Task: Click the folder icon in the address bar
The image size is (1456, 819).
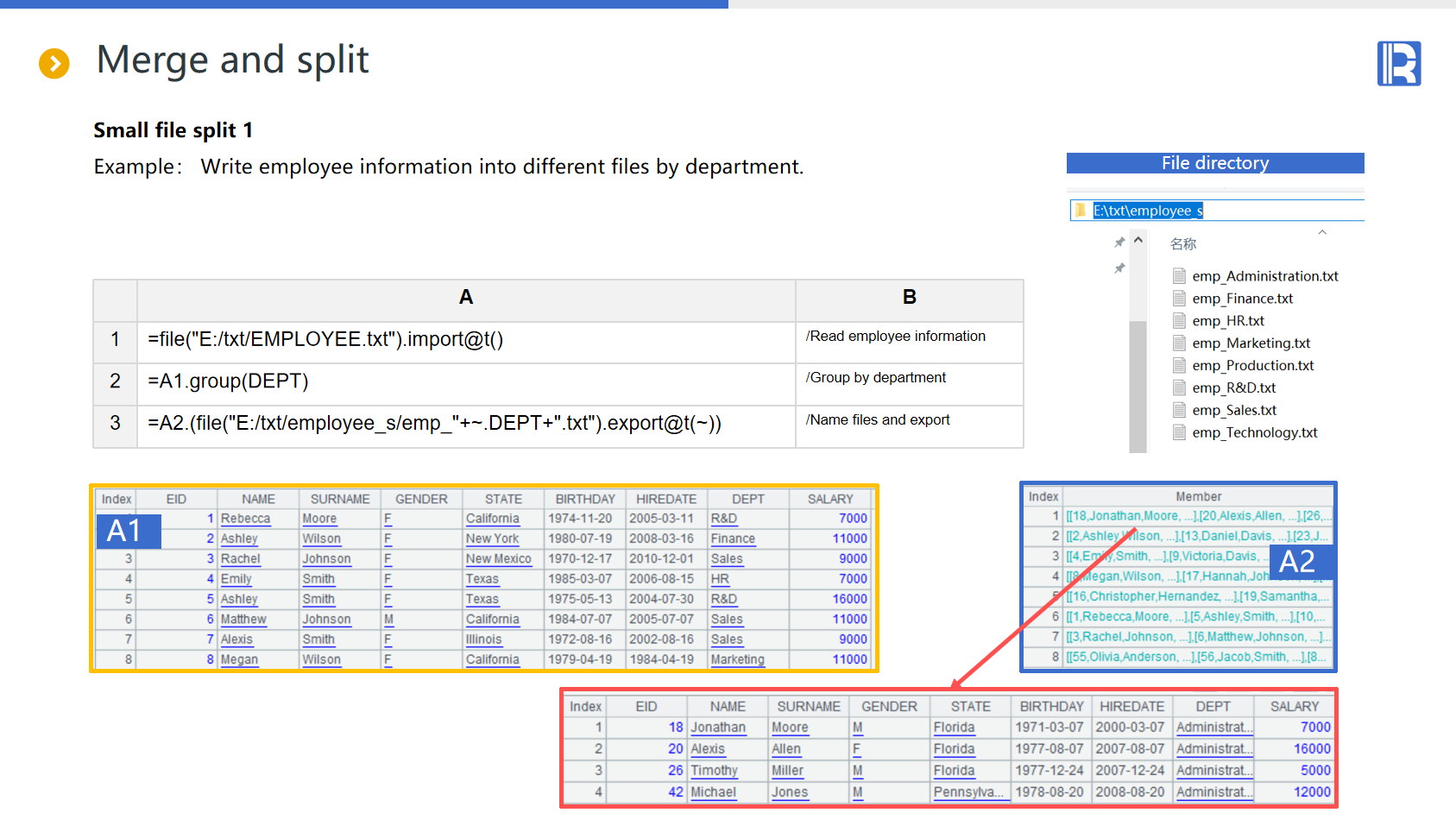Action: (x=1081, y=211)
